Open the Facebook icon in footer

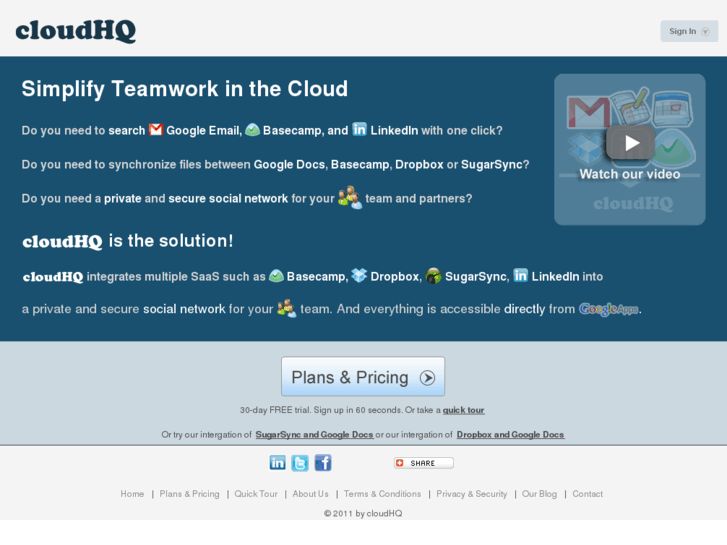pyautogui.click(x=323, y=463)
